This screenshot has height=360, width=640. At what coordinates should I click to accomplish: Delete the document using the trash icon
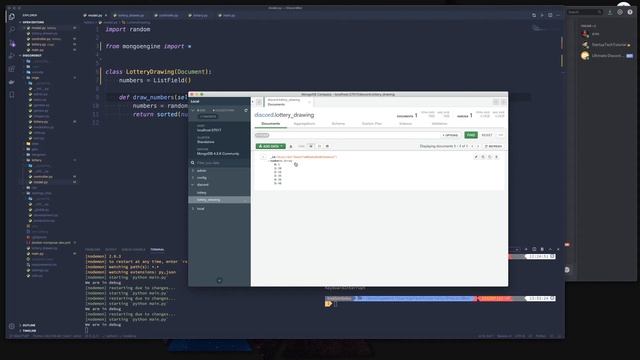(497, 157)
